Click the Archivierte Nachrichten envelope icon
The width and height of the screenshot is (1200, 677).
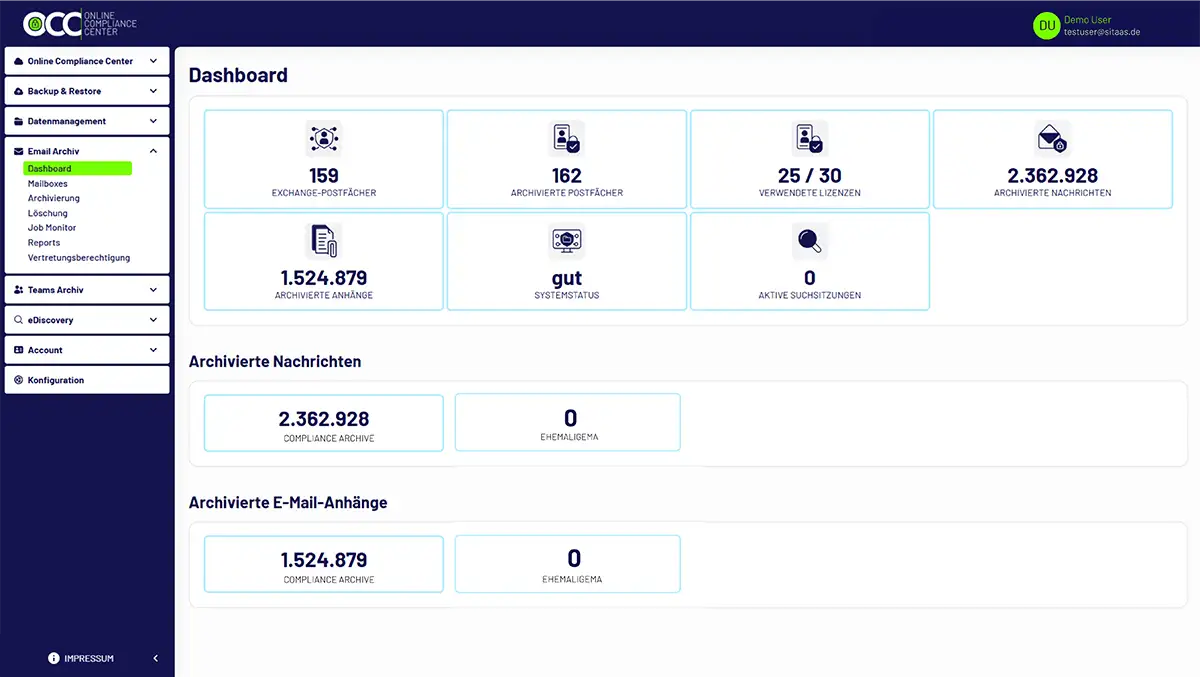point(1052,138)
